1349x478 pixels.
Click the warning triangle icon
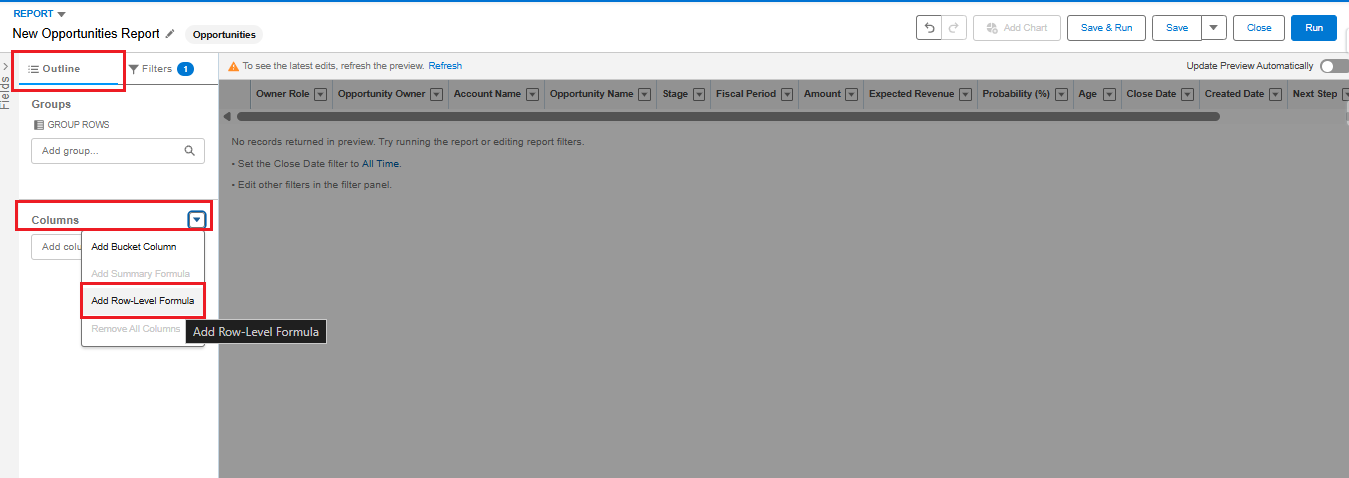coord(233,66)
